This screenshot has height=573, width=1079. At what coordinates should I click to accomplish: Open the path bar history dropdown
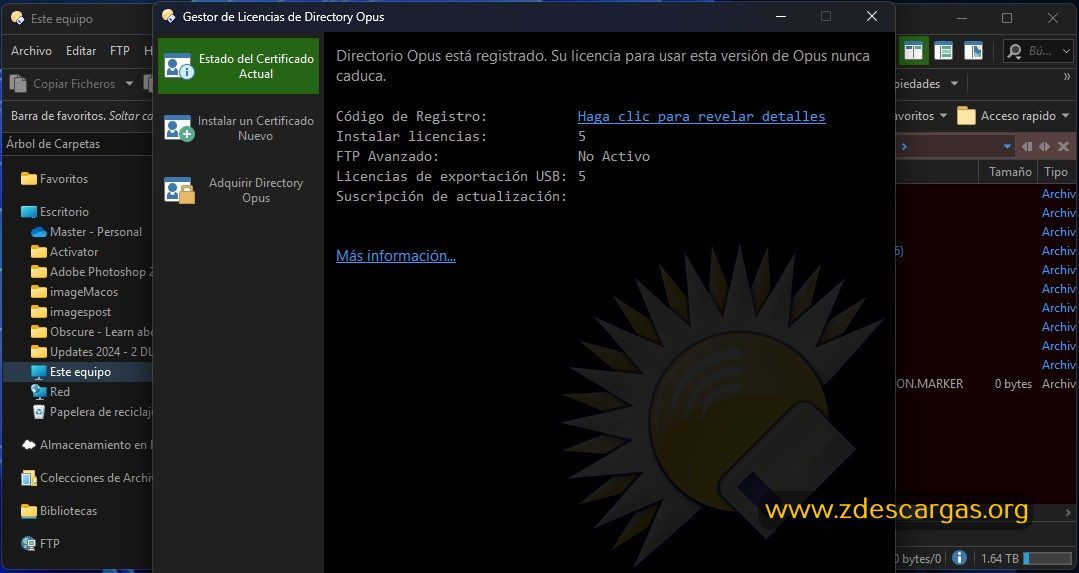point(1007,147)
